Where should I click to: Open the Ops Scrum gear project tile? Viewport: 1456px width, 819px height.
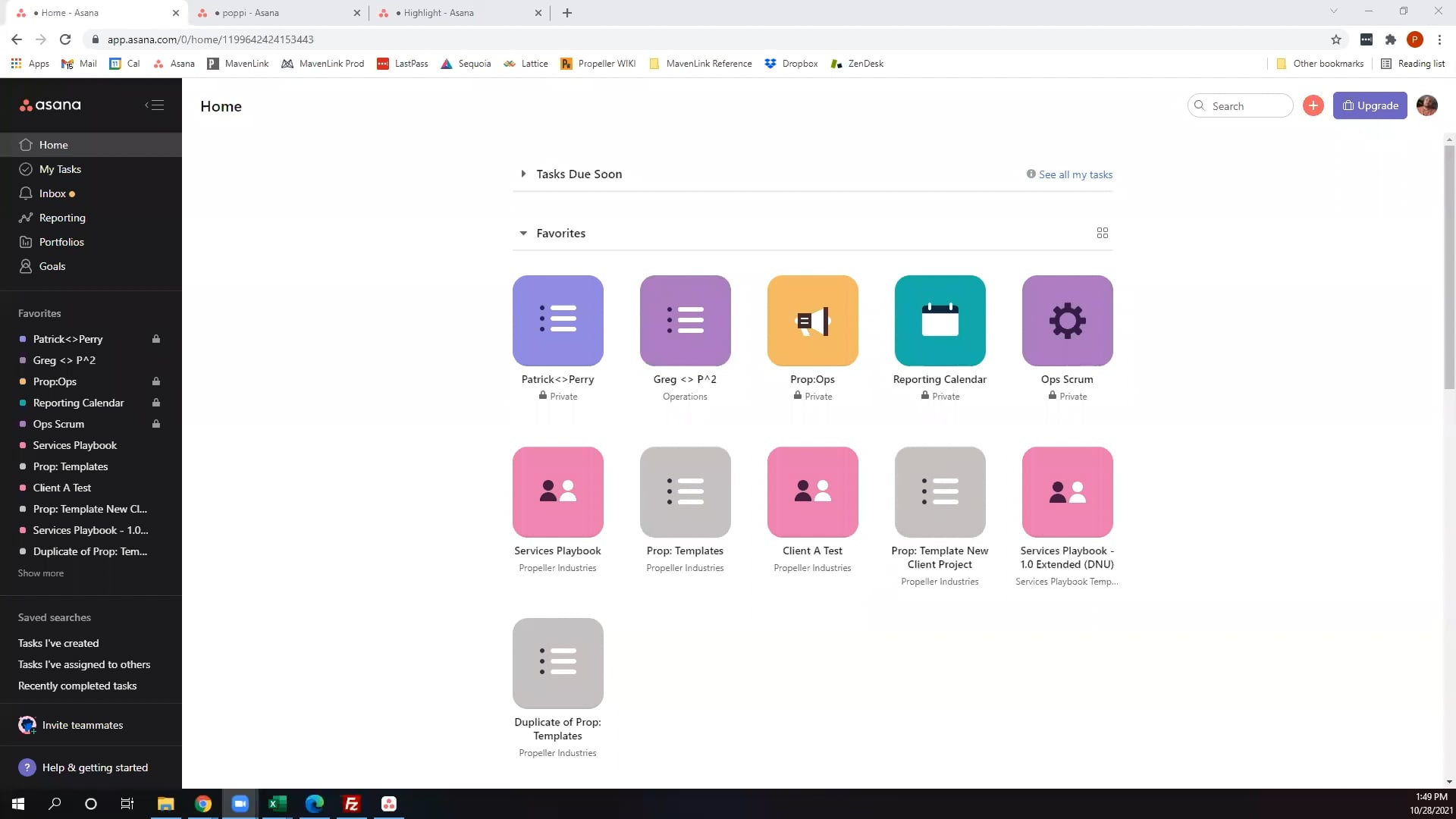(x=1068, y=321)
